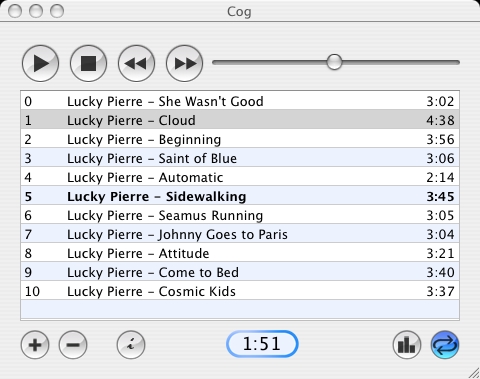Select the track She Wasn't Good
480x379 pixels.
click(x=240, y=101)
